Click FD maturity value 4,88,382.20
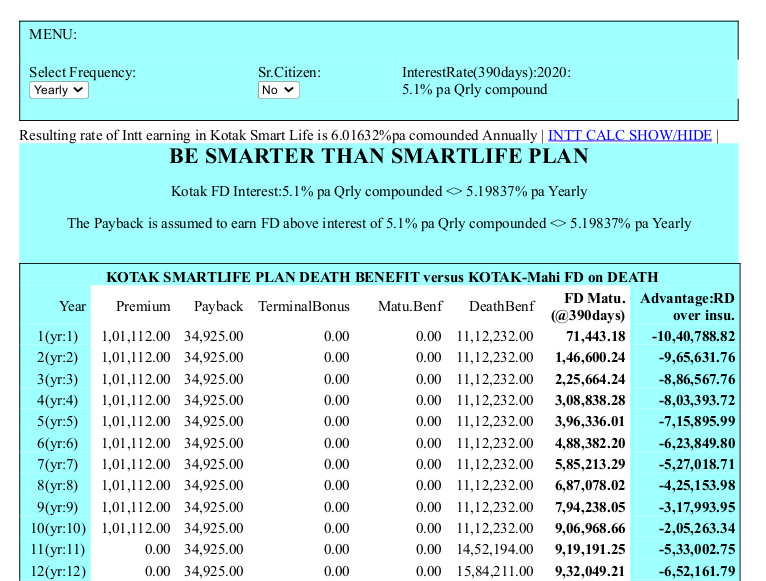 tap(590, 444)
